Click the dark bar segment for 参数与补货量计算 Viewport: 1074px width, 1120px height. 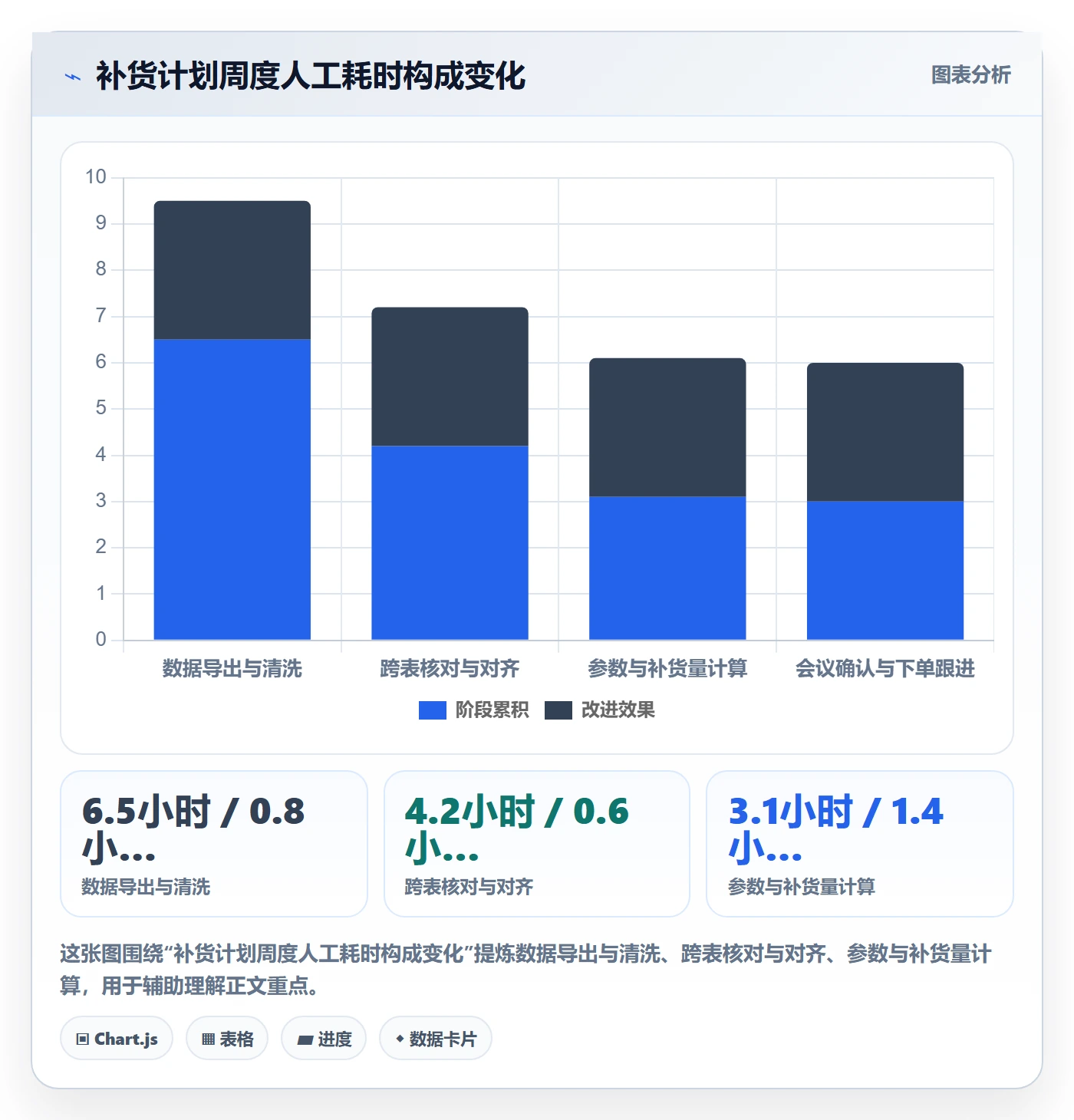[667, 427]
